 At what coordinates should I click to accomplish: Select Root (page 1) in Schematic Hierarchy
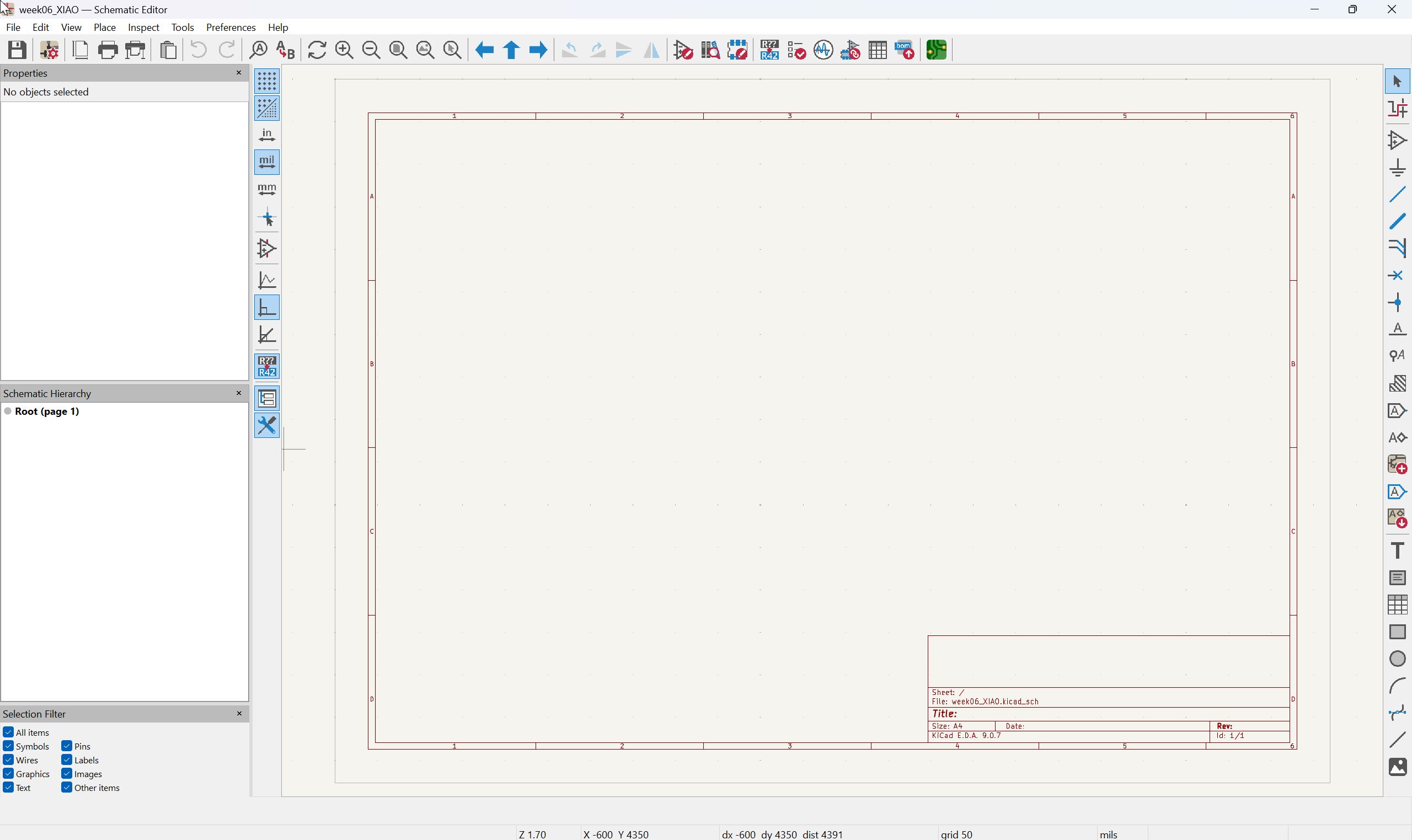pos(48,411)
